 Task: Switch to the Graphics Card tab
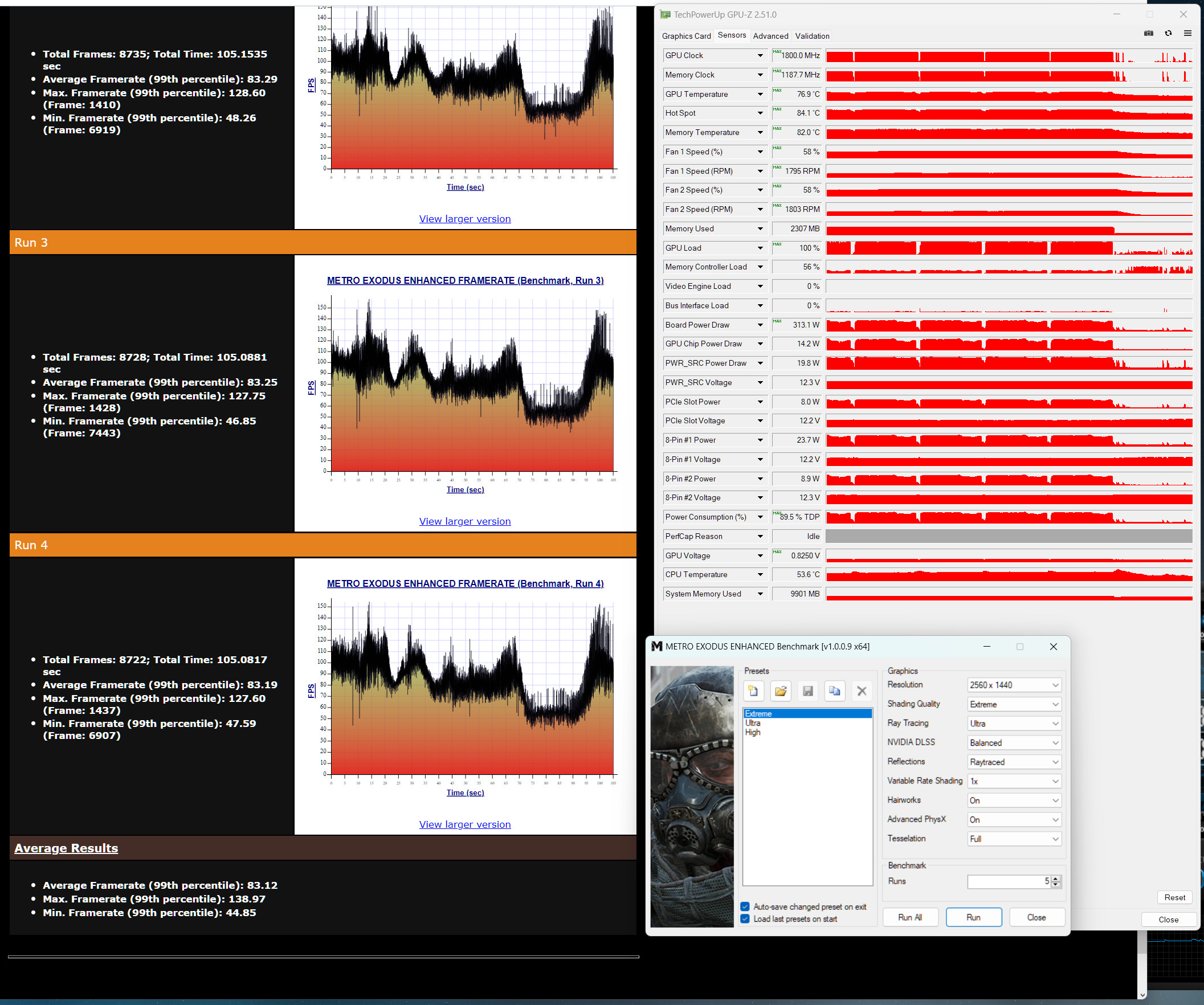coord(685,35)
